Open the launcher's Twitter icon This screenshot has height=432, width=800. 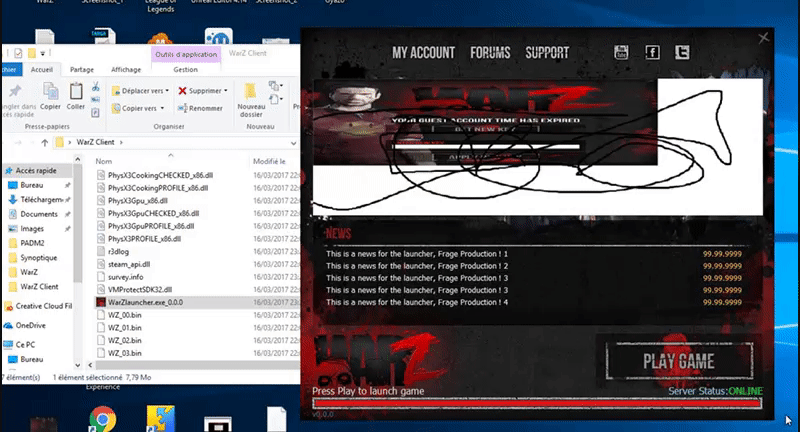point(682,52)
